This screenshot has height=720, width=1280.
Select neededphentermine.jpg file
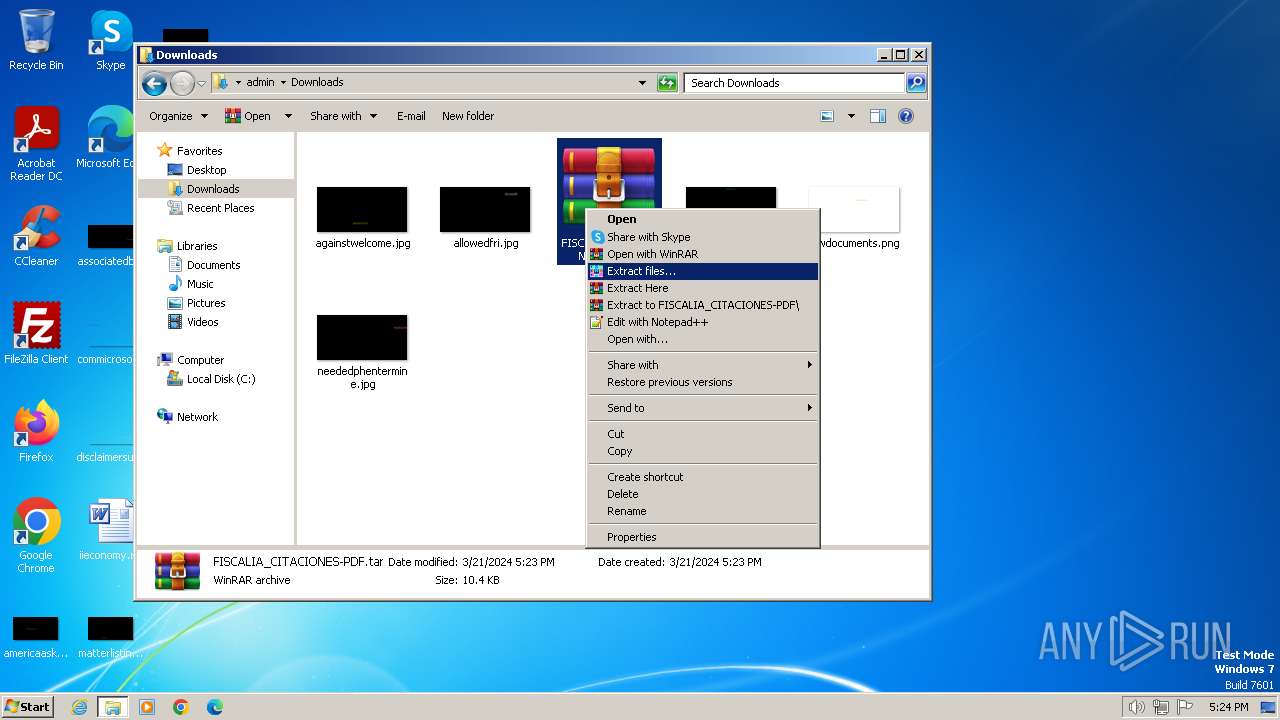(x=362, y=352)
